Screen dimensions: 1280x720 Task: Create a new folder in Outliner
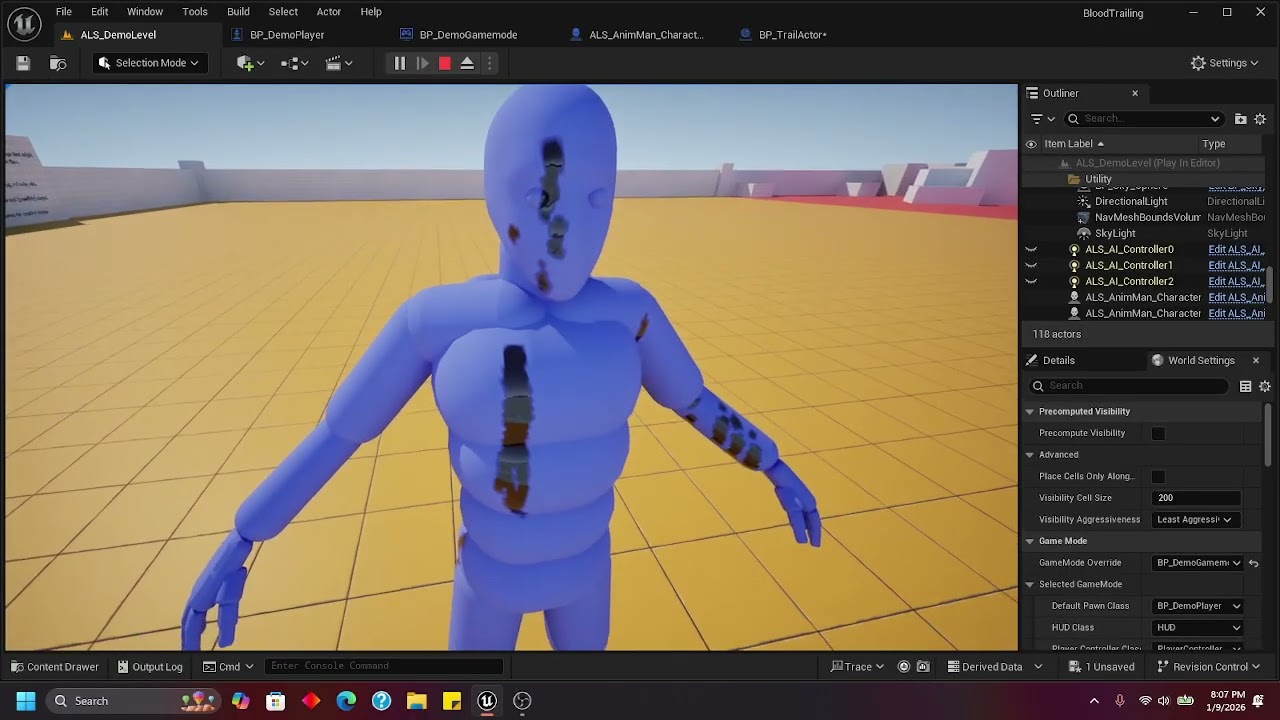(x=1241, y=119)
